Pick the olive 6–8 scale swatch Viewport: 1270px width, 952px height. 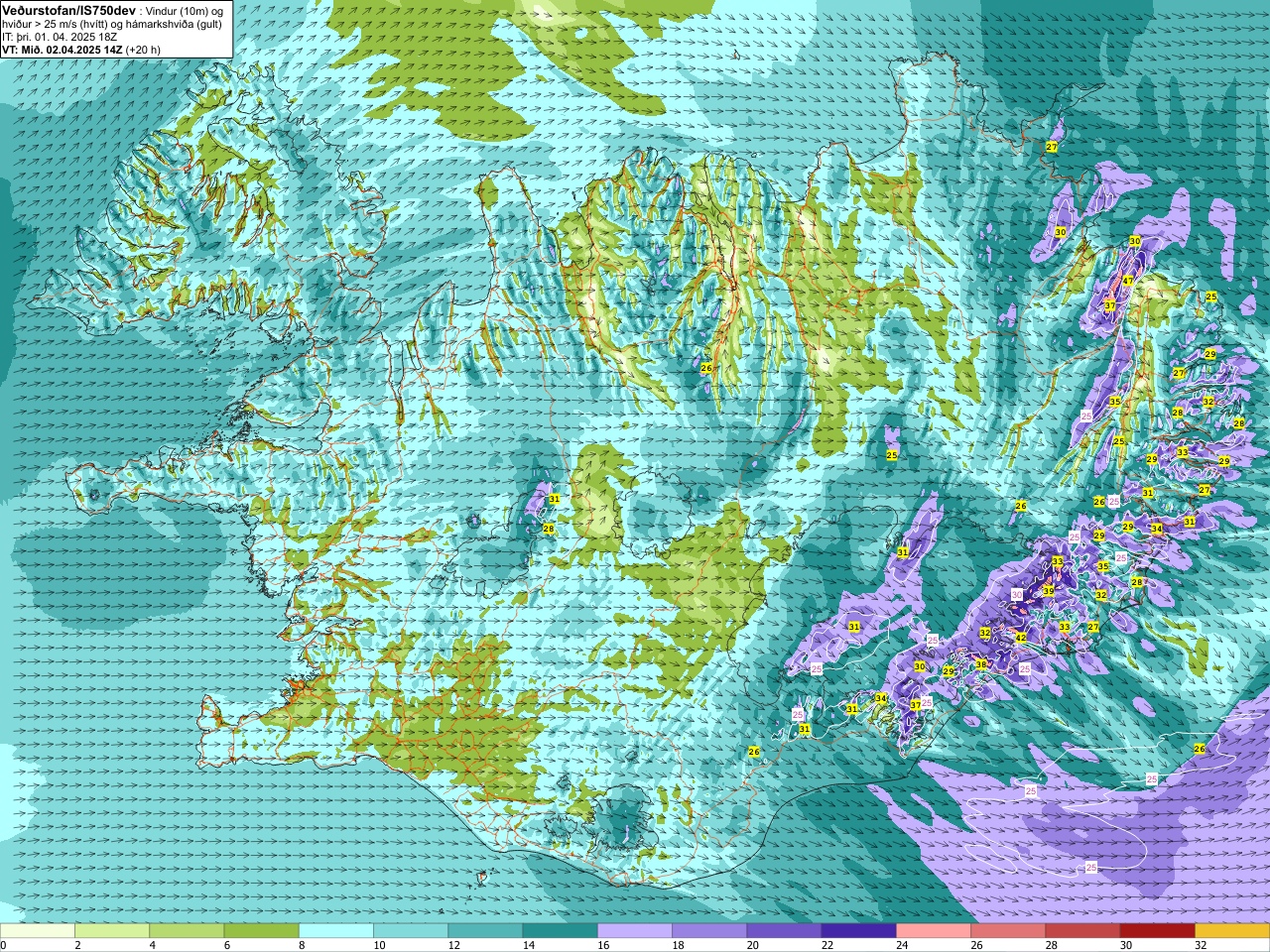pyautogui.click(x=262, y=931)
